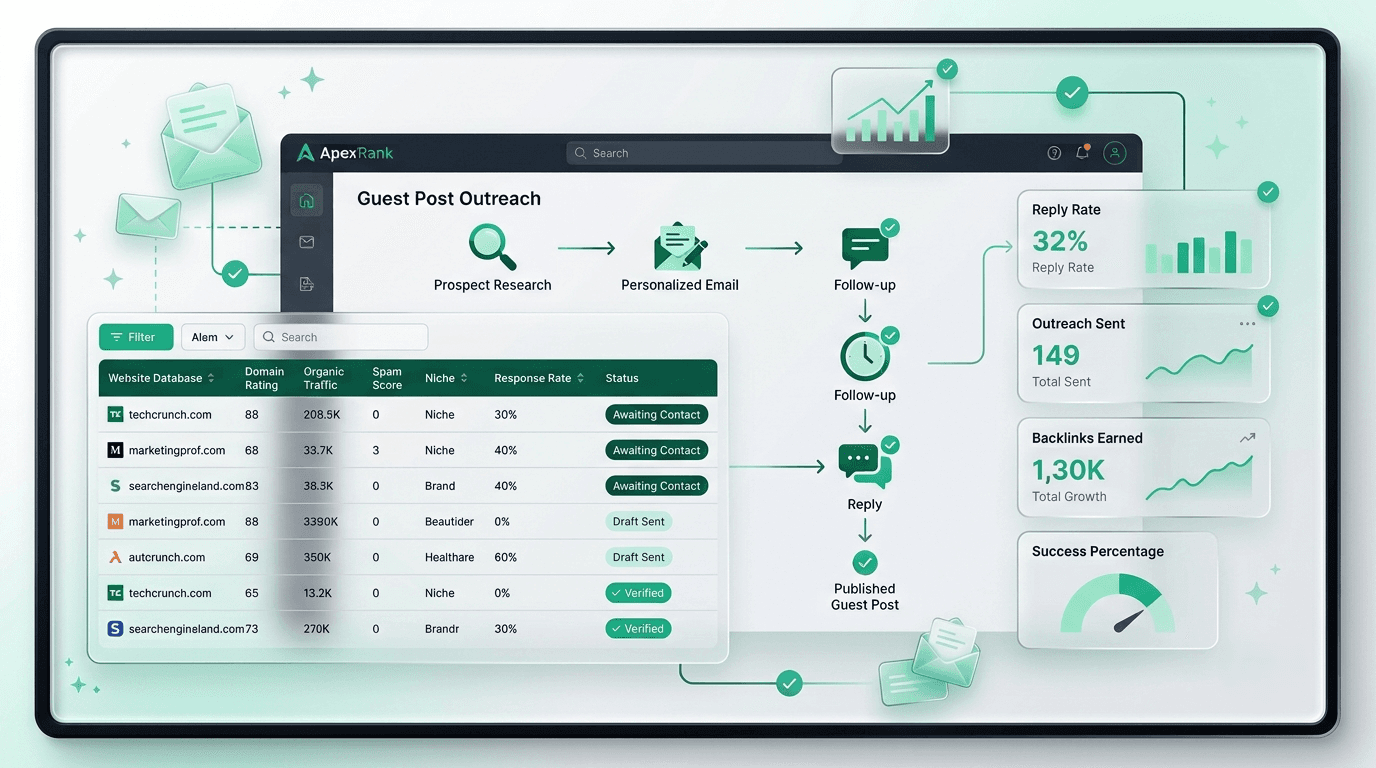1376x768 pixels.
Task: Open the document icon in sidebar
Action: click(x=307, y=284)
